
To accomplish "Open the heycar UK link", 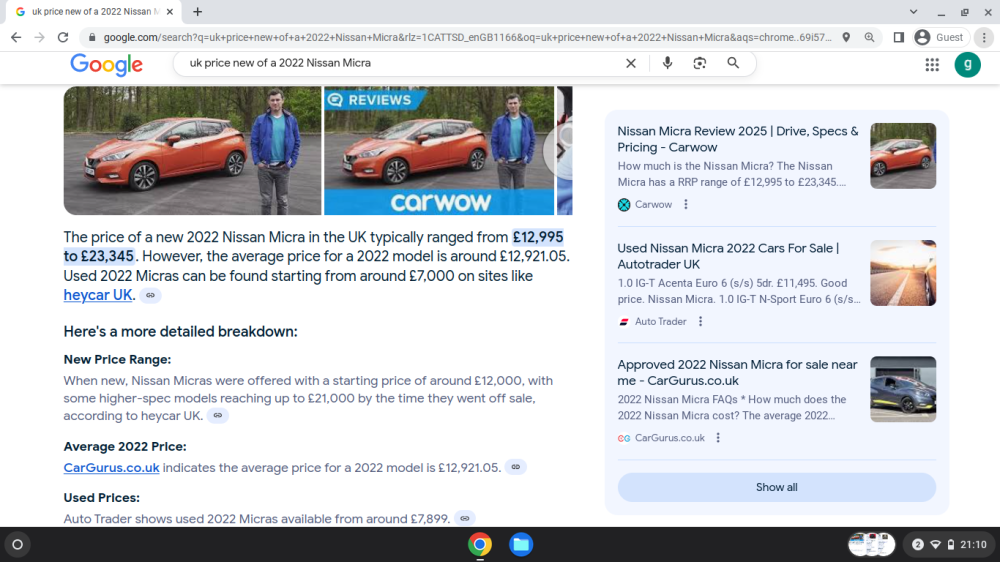I will [98, 295].
